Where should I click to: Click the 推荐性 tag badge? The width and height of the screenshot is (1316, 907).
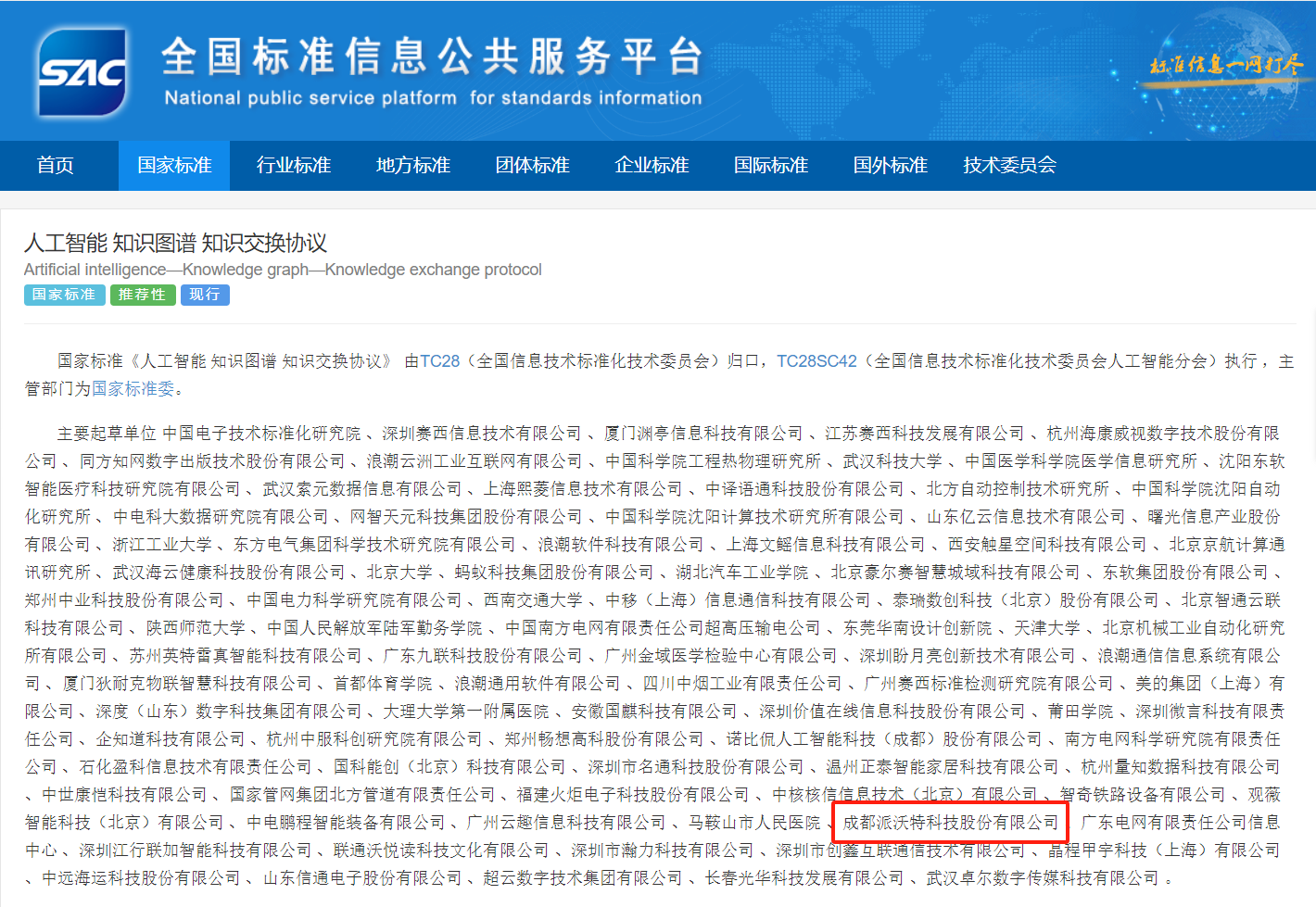click(142, 295)
